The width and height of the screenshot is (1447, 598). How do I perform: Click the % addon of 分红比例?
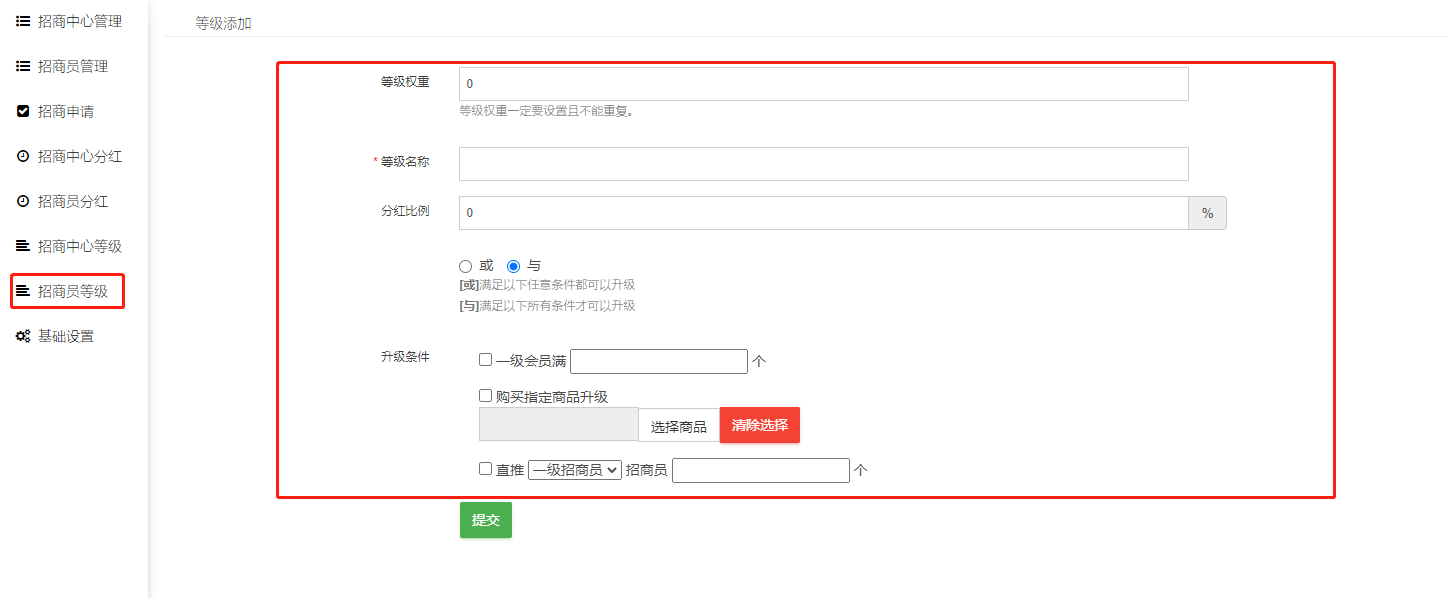click(x=1207, y=213)
